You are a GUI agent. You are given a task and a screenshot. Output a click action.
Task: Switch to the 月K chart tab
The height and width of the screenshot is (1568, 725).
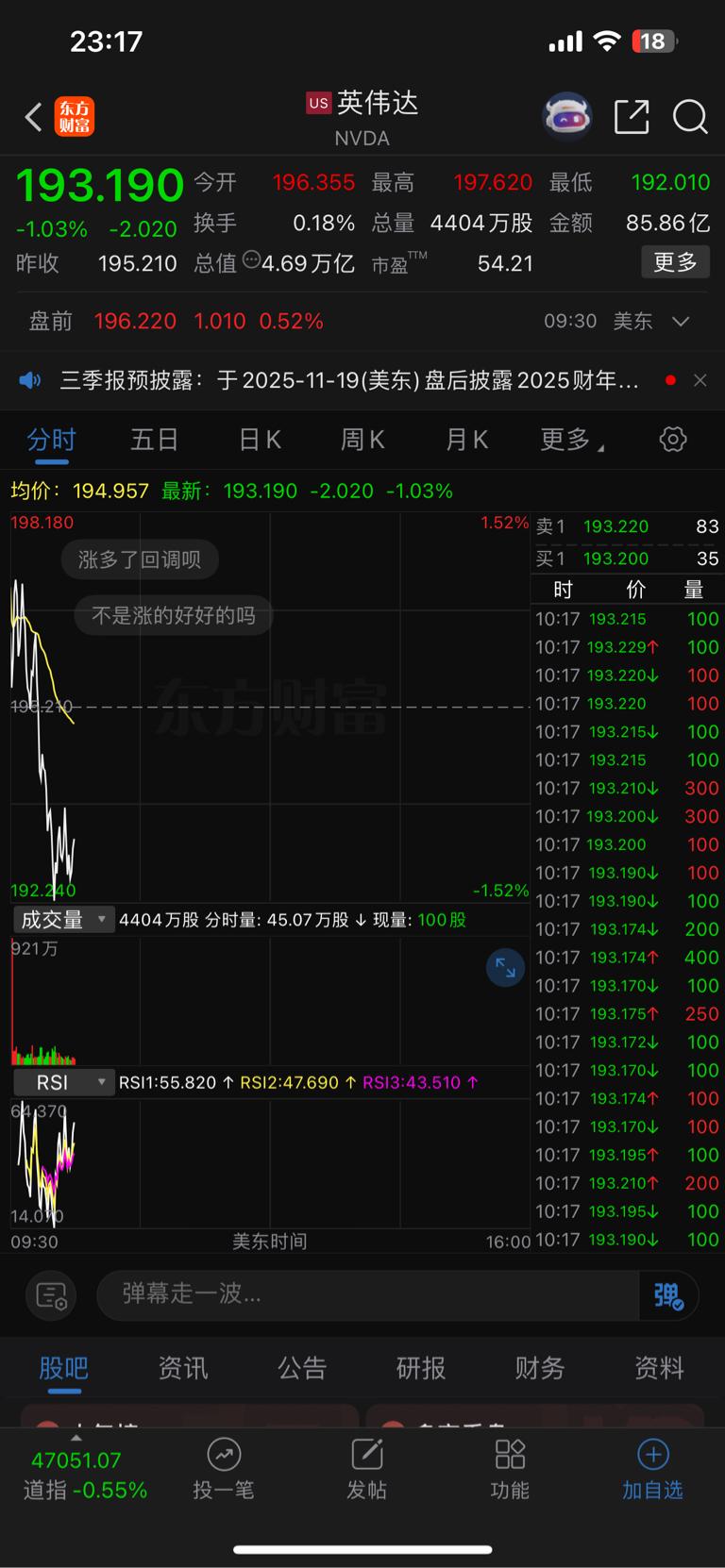466,440
